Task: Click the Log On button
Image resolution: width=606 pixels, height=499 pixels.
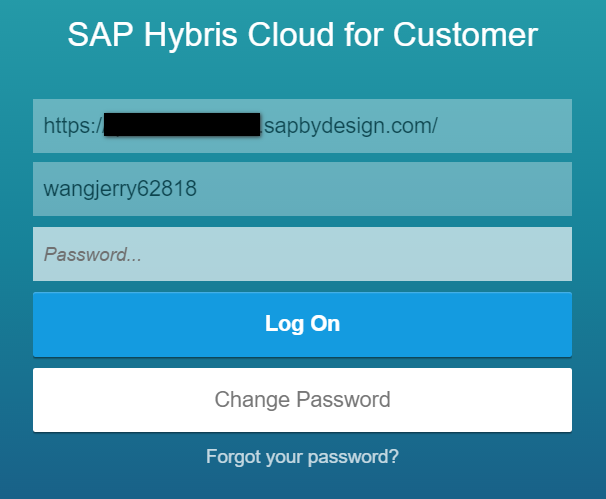Action: (x=302, y=324)
